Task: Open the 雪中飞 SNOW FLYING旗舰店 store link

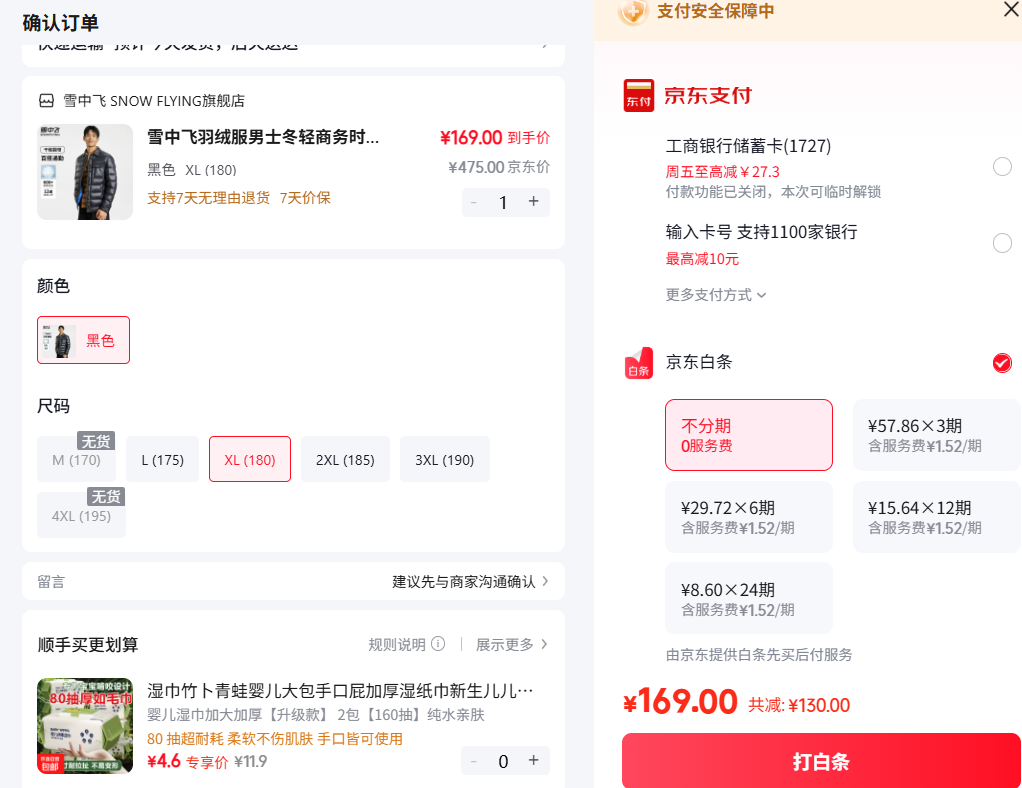Action: coord(154,100)
